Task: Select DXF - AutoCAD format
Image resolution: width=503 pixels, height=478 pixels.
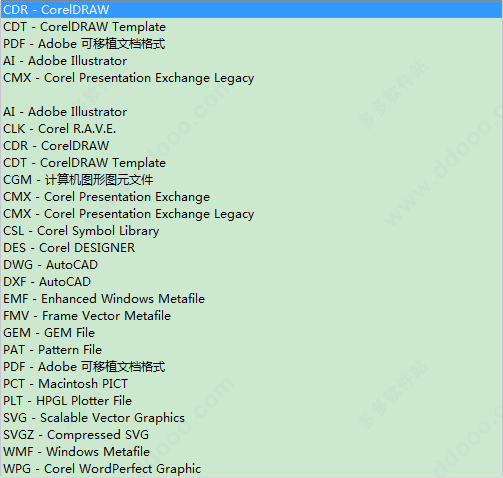Action: [x=251, y=282]
